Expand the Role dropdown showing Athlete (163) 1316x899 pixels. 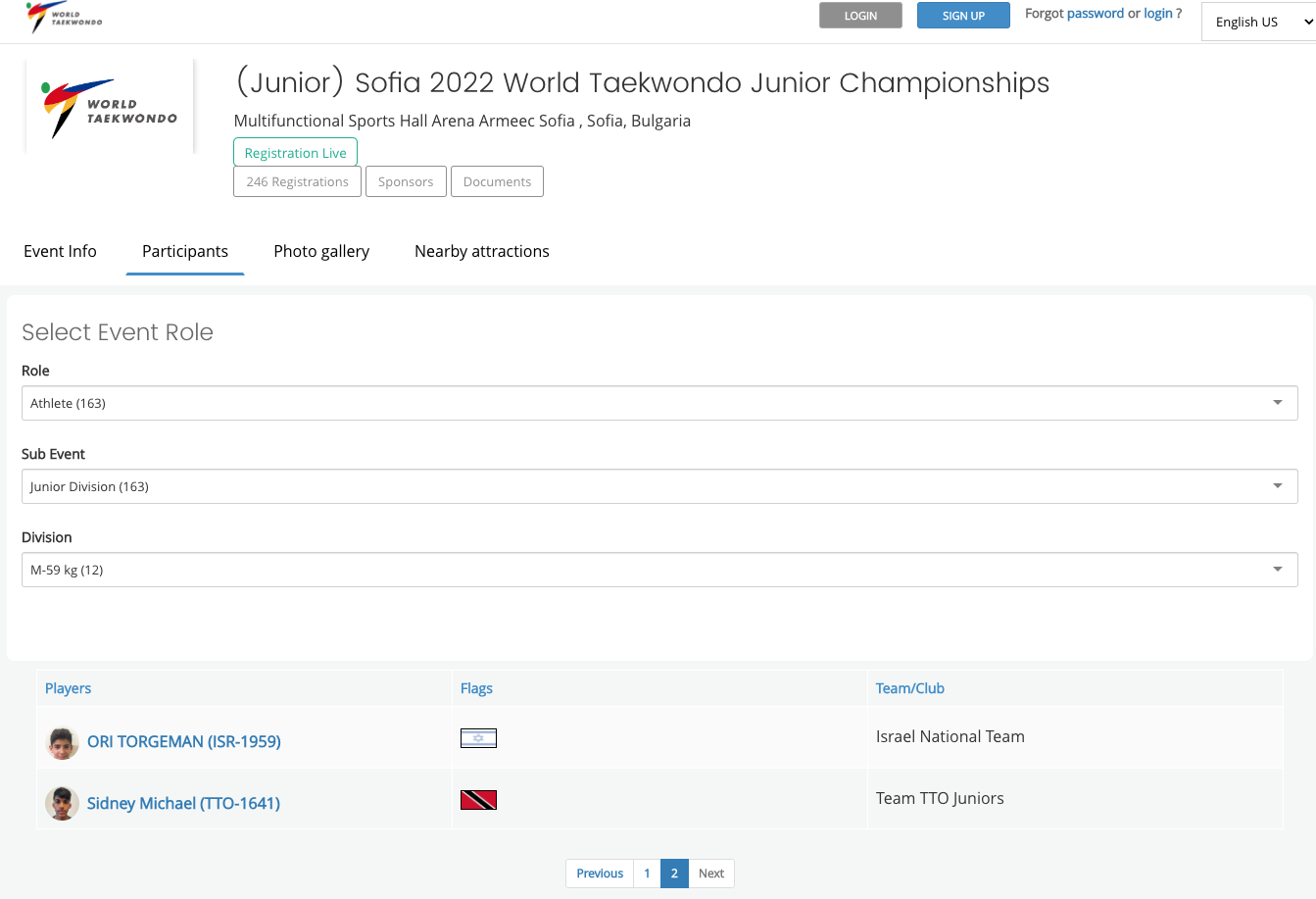coord(659,403)
